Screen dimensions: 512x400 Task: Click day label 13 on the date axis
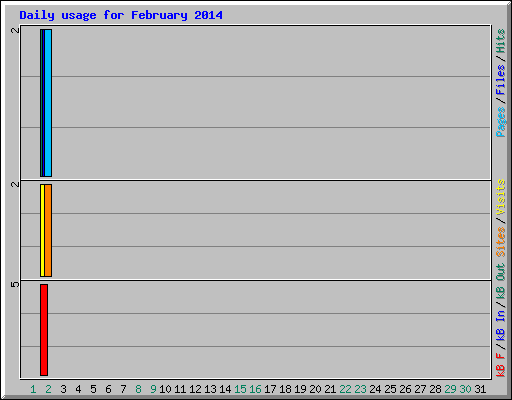[x=210, y=389]
